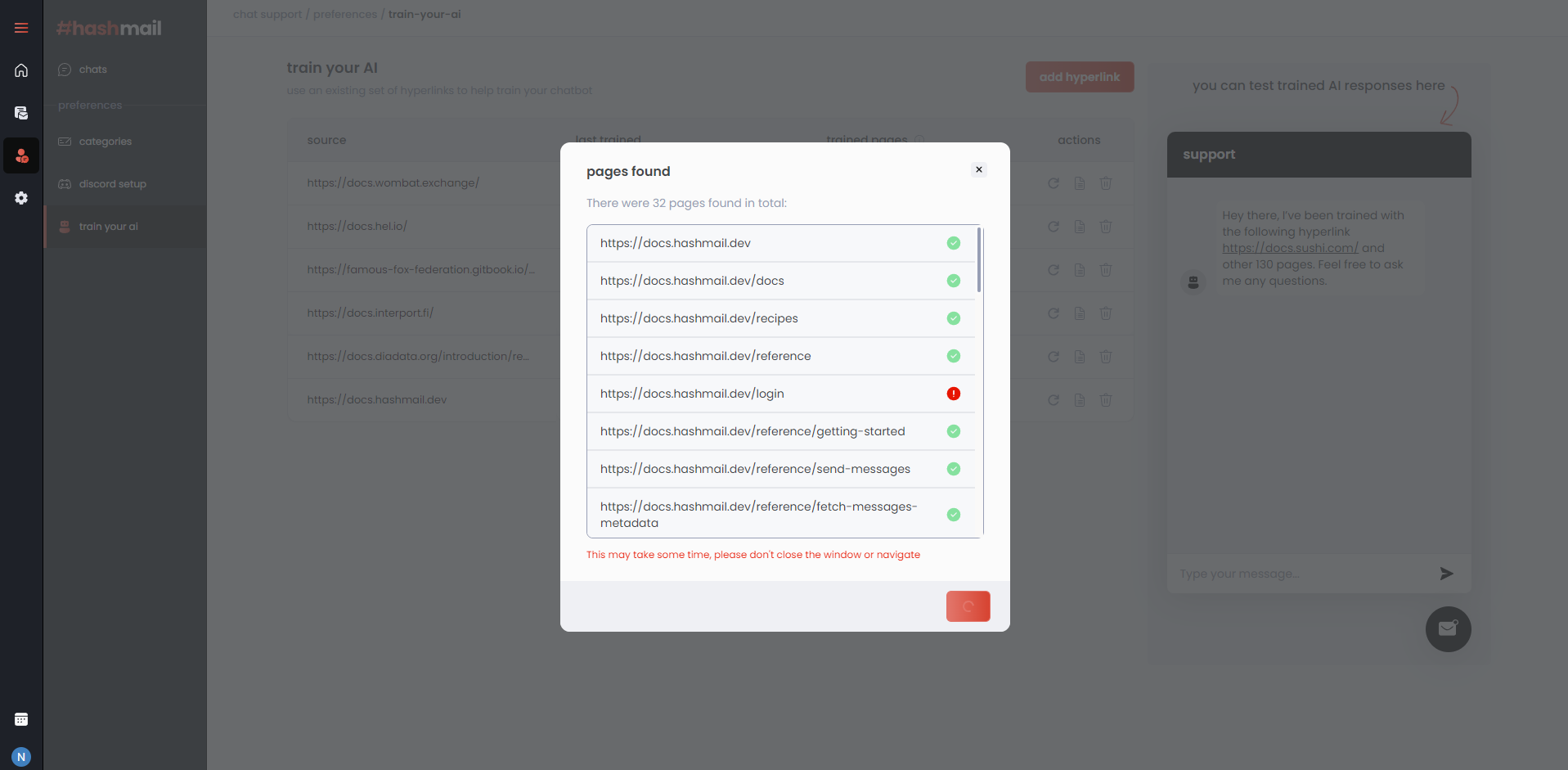This screenshot has width=1568, height=770.
Task: Click the loading submit button in dialog
Action: click(x=968, y=606)
